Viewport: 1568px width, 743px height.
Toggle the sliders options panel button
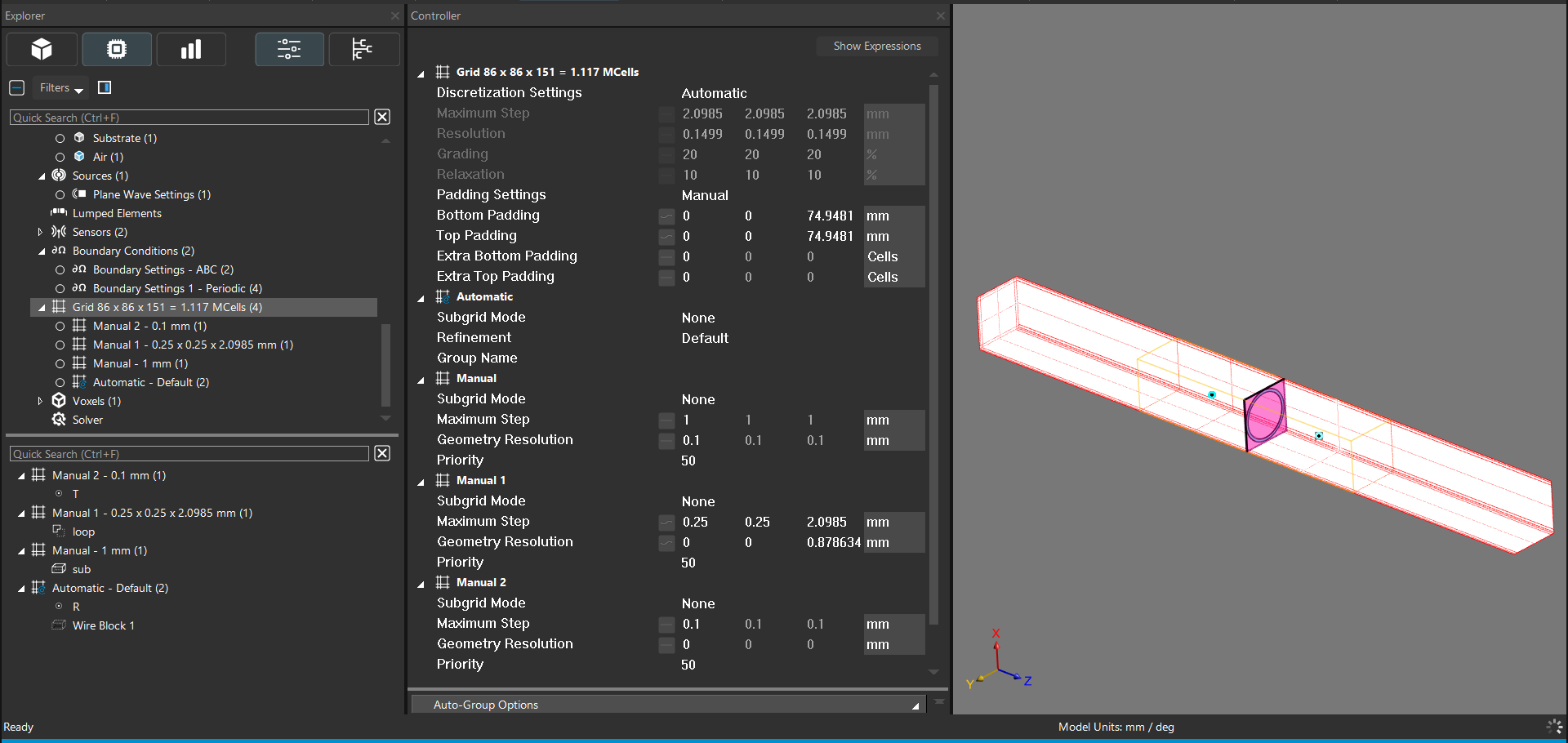(x=289, y=50)
